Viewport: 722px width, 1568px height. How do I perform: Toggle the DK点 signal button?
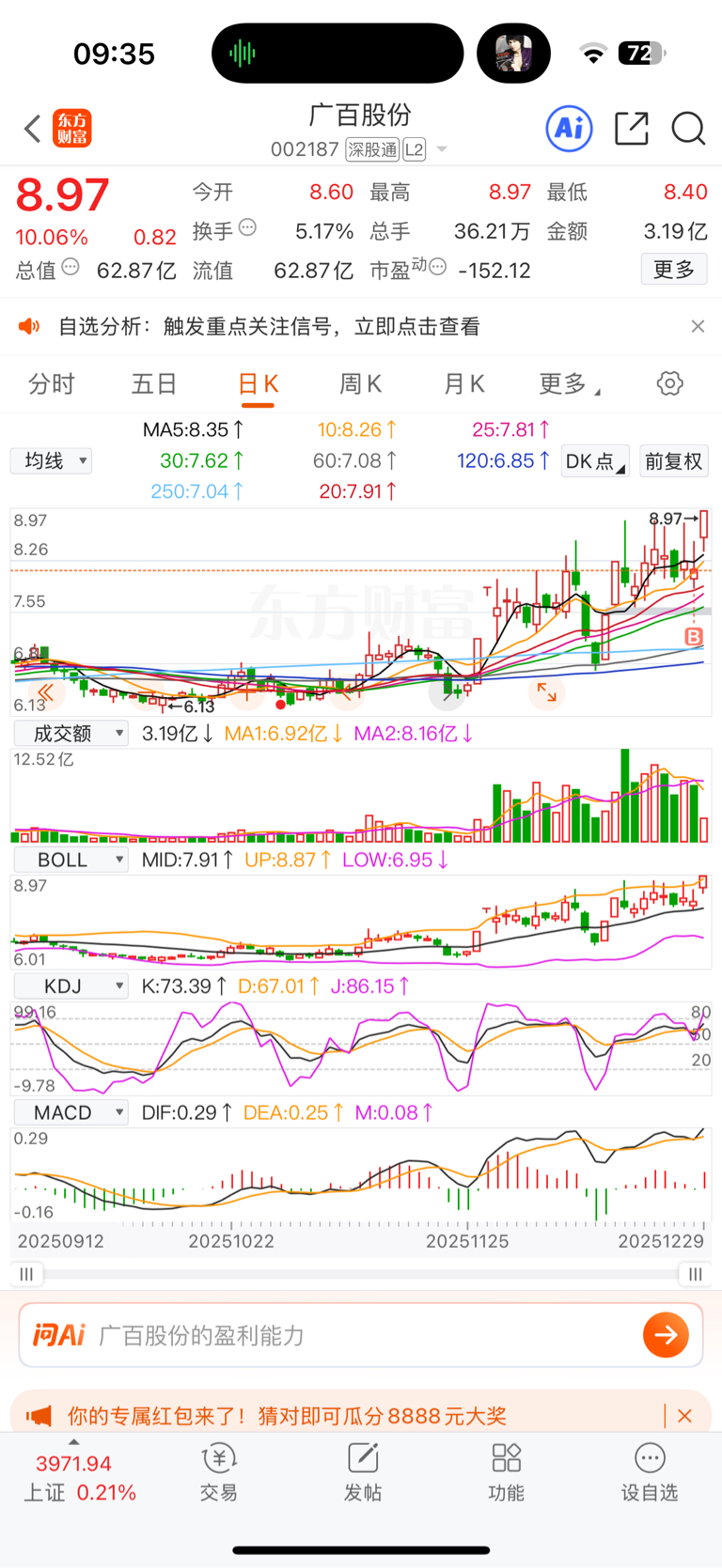click(x=594, y=461)
